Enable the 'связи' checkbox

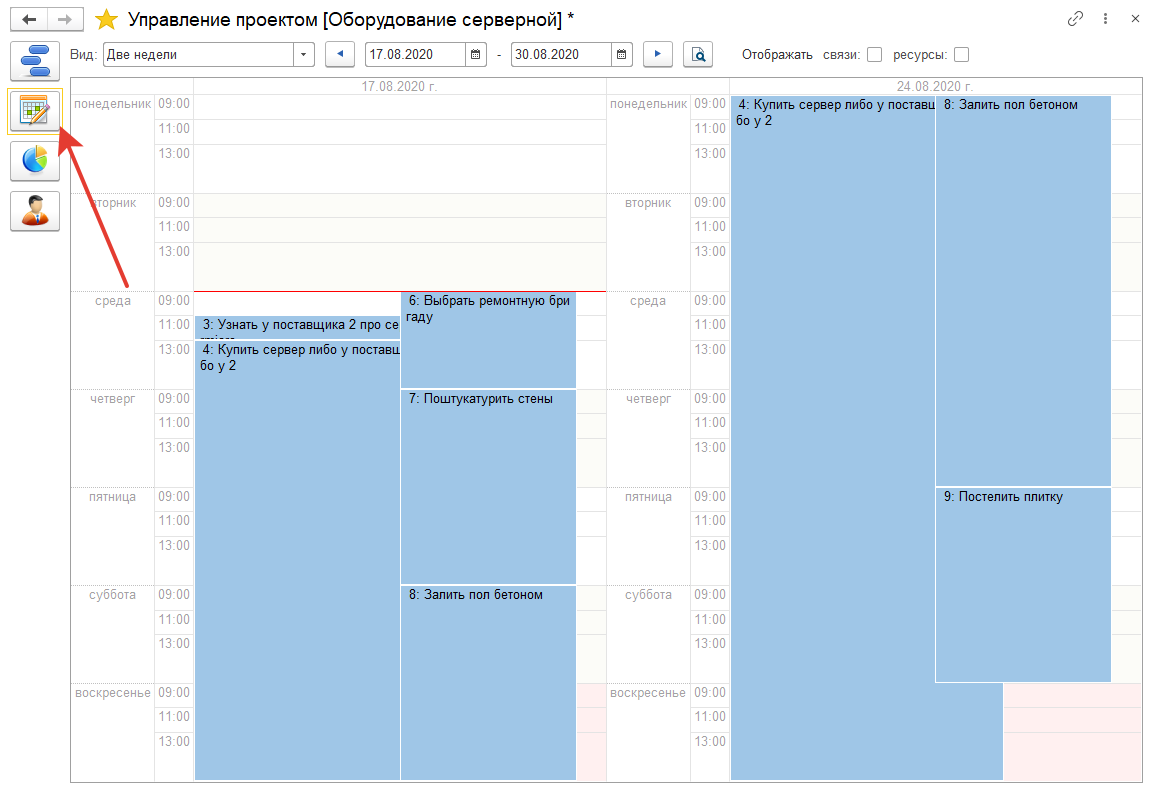click(x=874, y=55)
